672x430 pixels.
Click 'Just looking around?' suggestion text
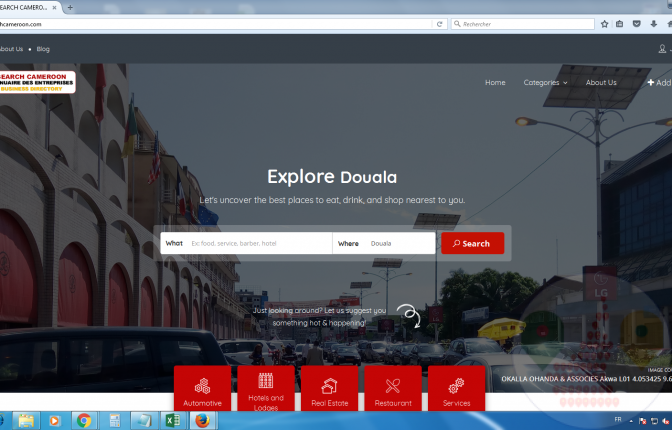(x=319, y=316)
